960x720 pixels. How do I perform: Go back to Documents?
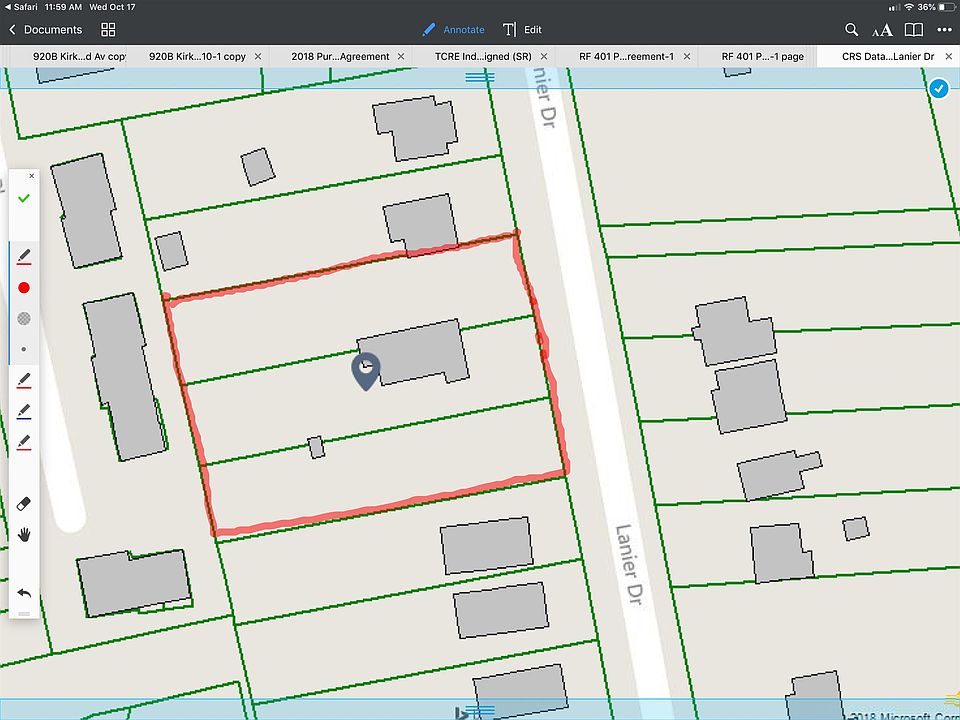click(x=45, y=30)
